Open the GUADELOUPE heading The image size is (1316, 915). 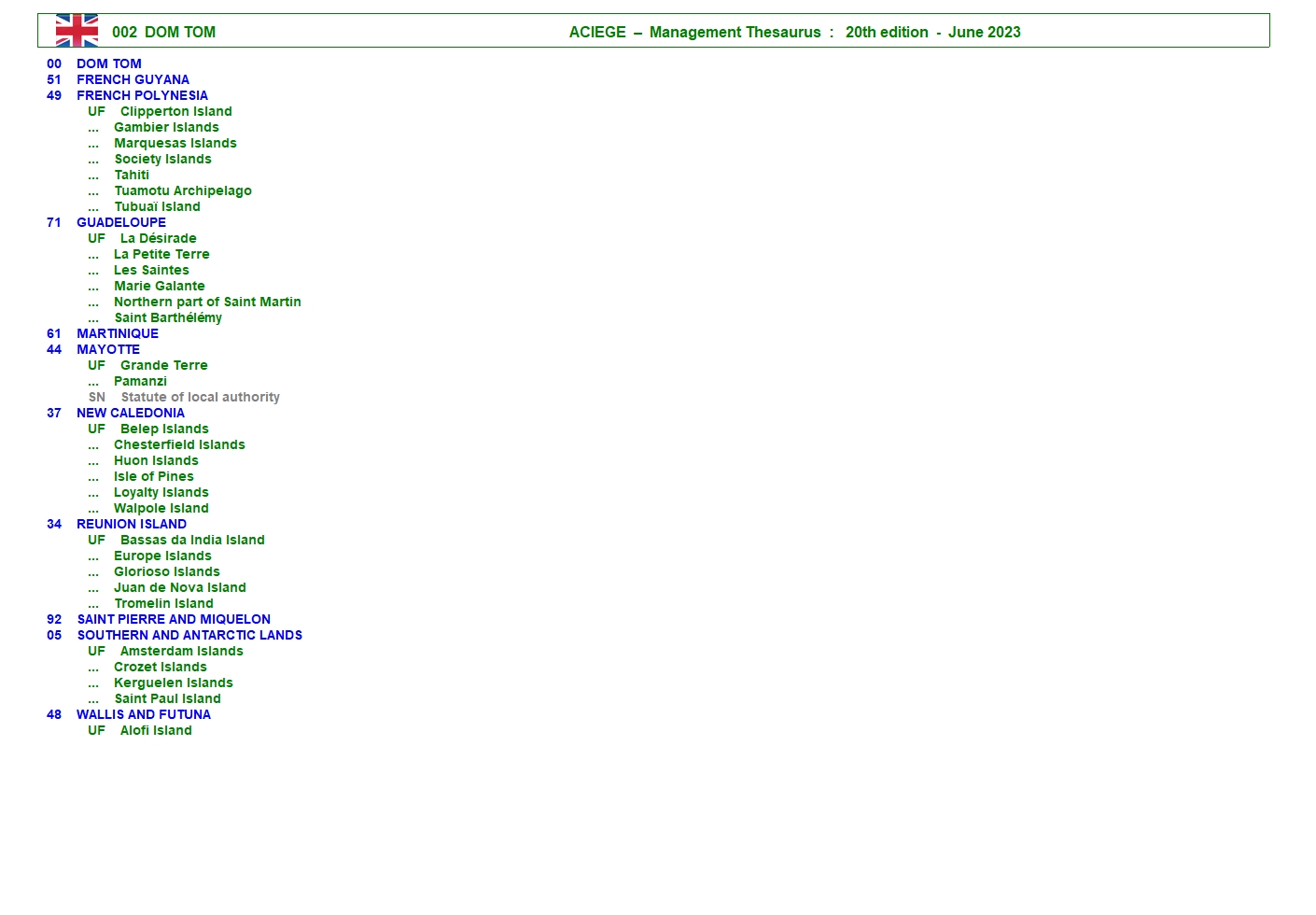(x=121, y=222)
